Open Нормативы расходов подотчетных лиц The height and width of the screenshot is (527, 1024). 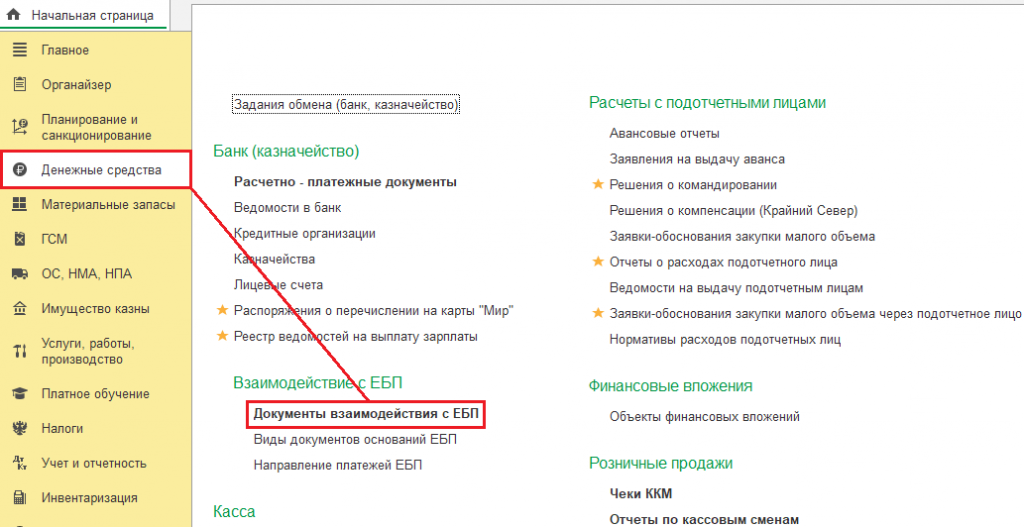coord(725,340)
